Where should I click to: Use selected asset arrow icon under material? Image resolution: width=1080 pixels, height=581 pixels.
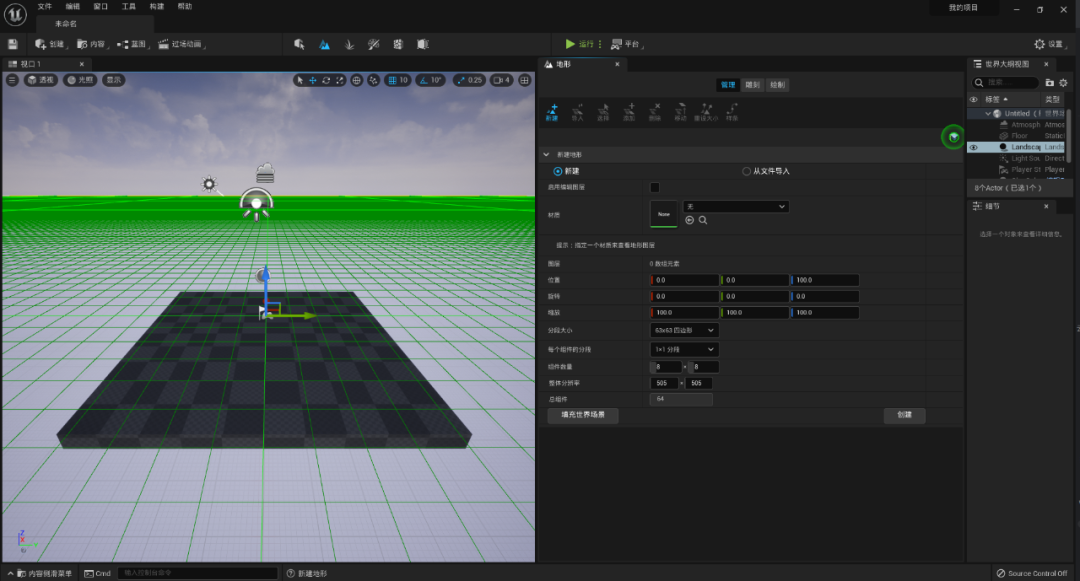point(689,220)
